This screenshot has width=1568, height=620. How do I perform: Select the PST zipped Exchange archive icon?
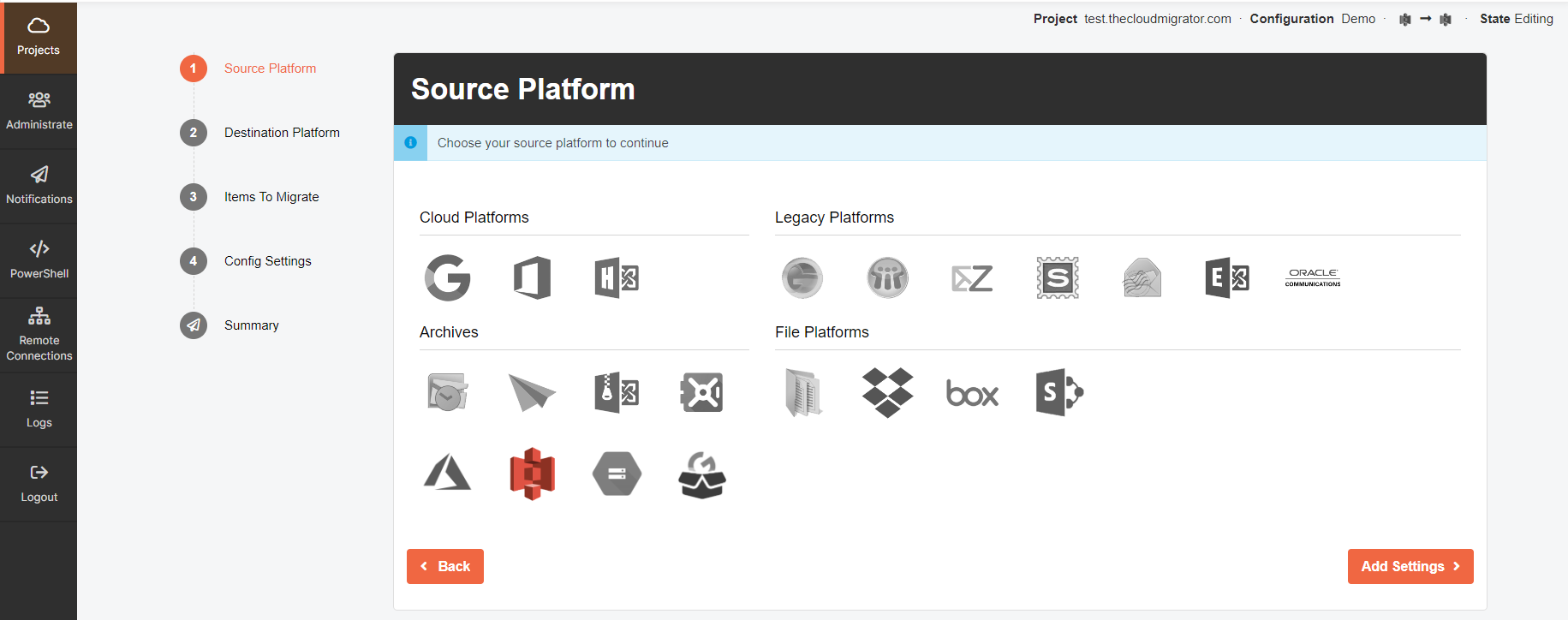[x=617, y=392]
